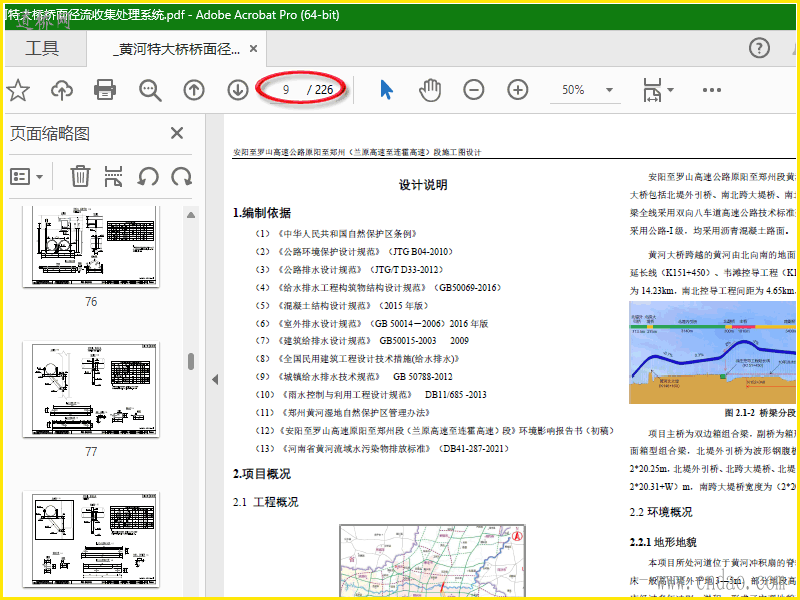Go to previous page arrow

pyautogui.click(x=194, y=90)
